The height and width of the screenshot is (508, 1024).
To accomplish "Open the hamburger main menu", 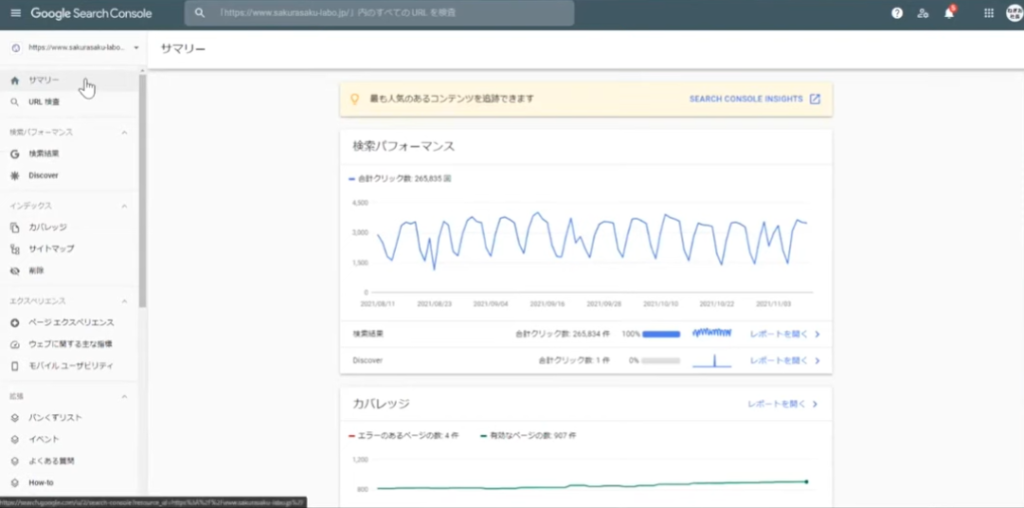I will pyautogui.click(x=16, y=13).
